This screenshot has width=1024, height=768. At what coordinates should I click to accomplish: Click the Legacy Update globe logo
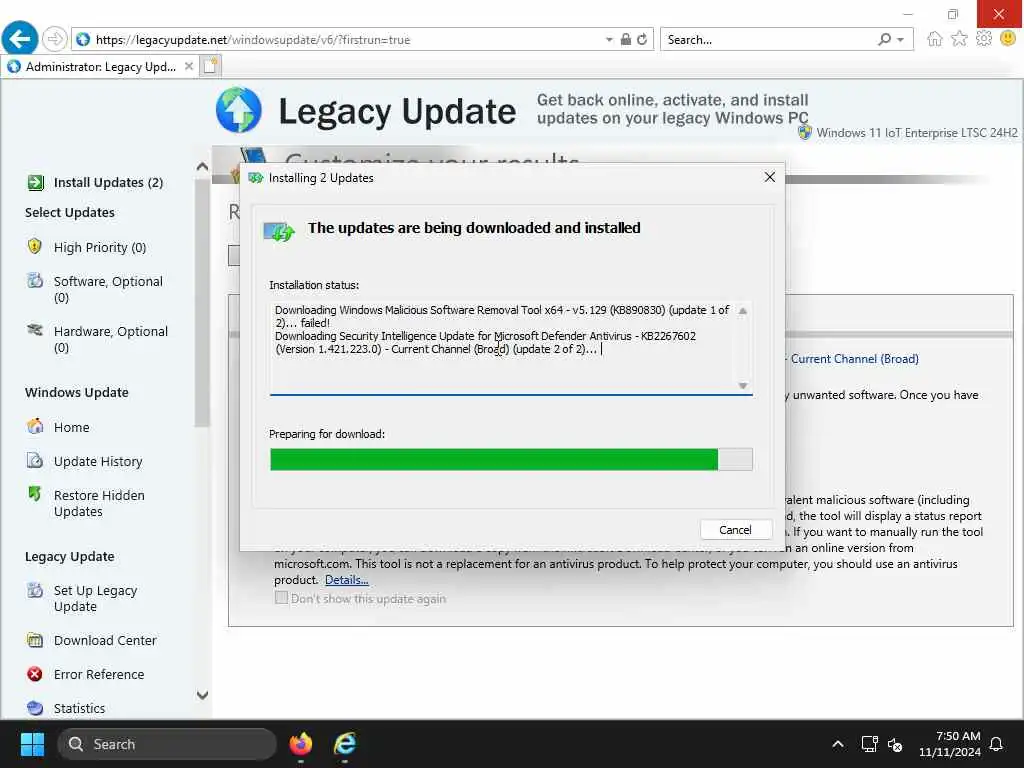(238, 110)
